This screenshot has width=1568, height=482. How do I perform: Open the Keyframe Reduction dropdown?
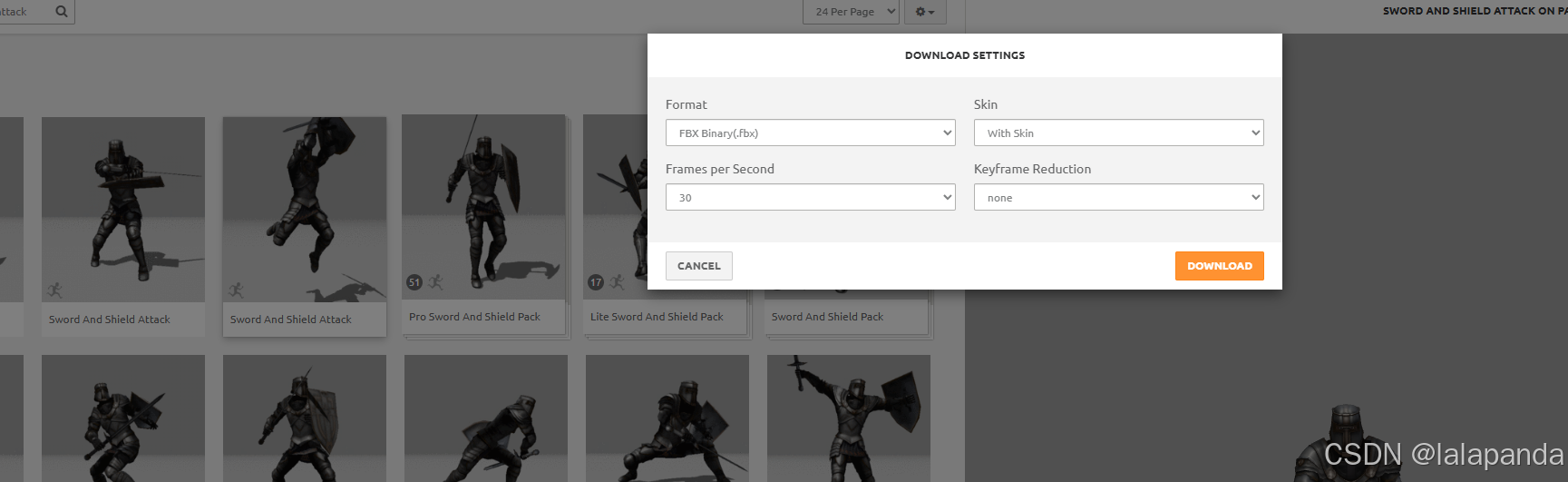click(x=1119, y=197)
